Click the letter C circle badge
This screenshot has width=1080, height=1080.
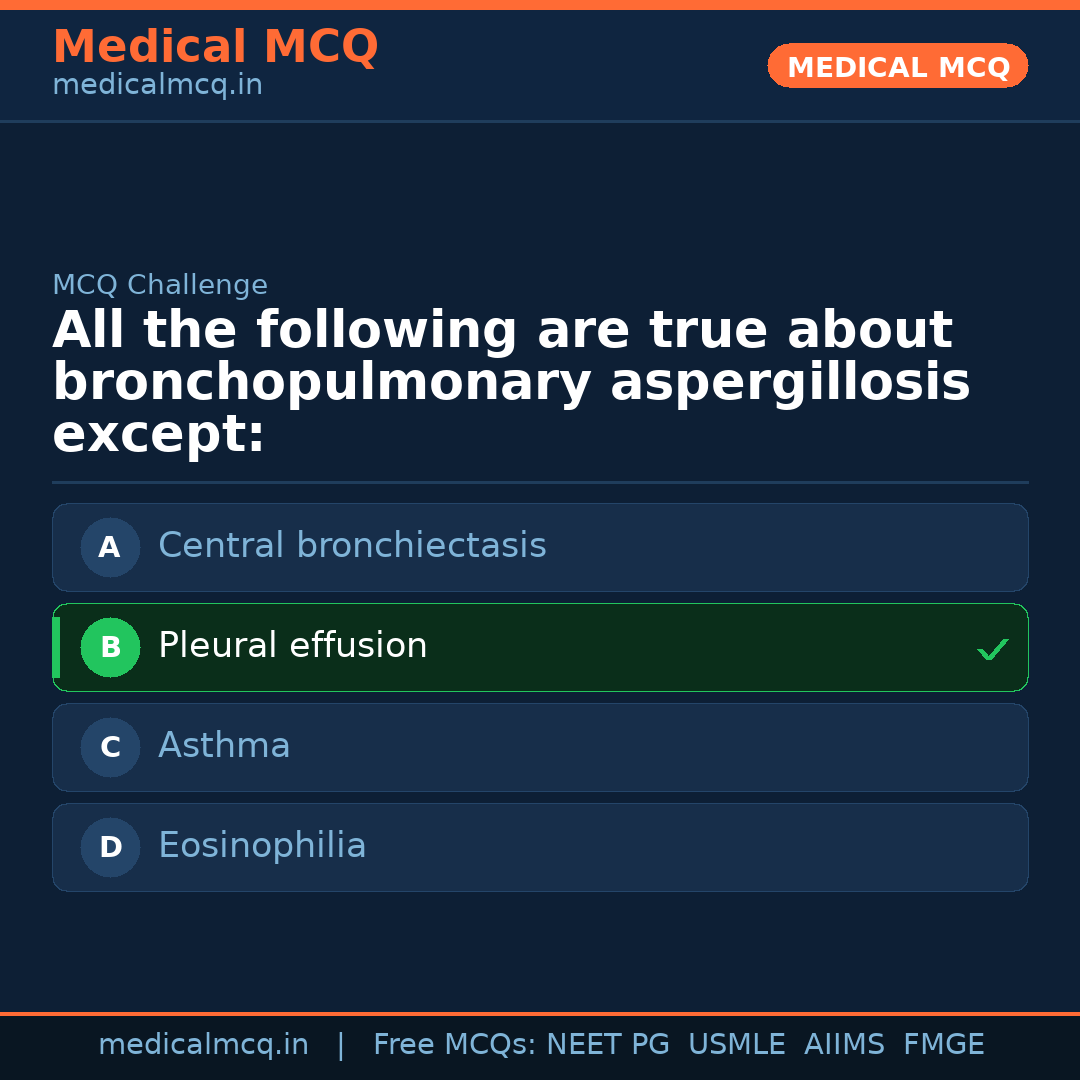[110, 747]
